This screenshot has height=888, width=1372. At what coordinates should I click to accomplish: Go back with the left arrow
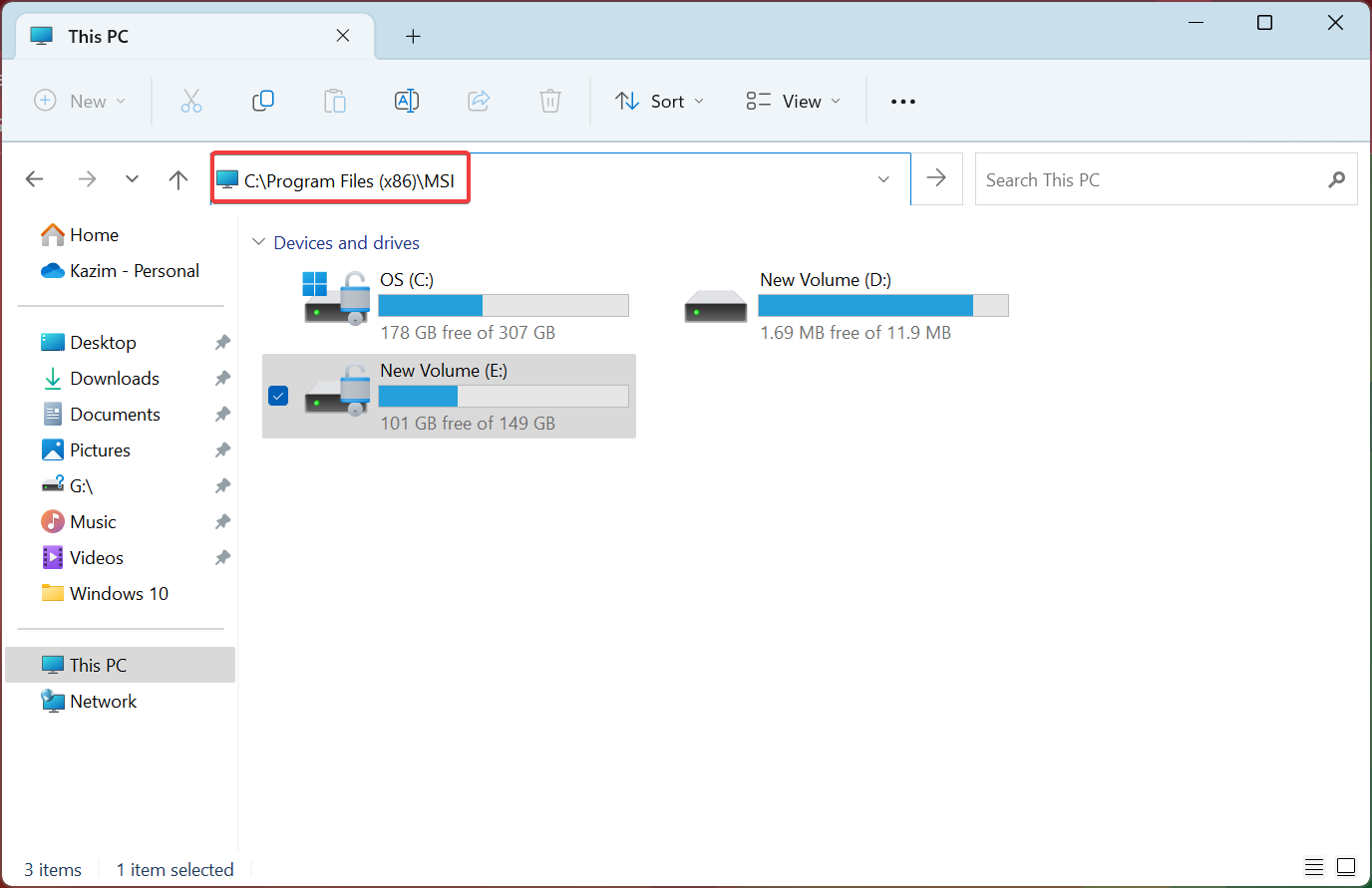point(35,179)
